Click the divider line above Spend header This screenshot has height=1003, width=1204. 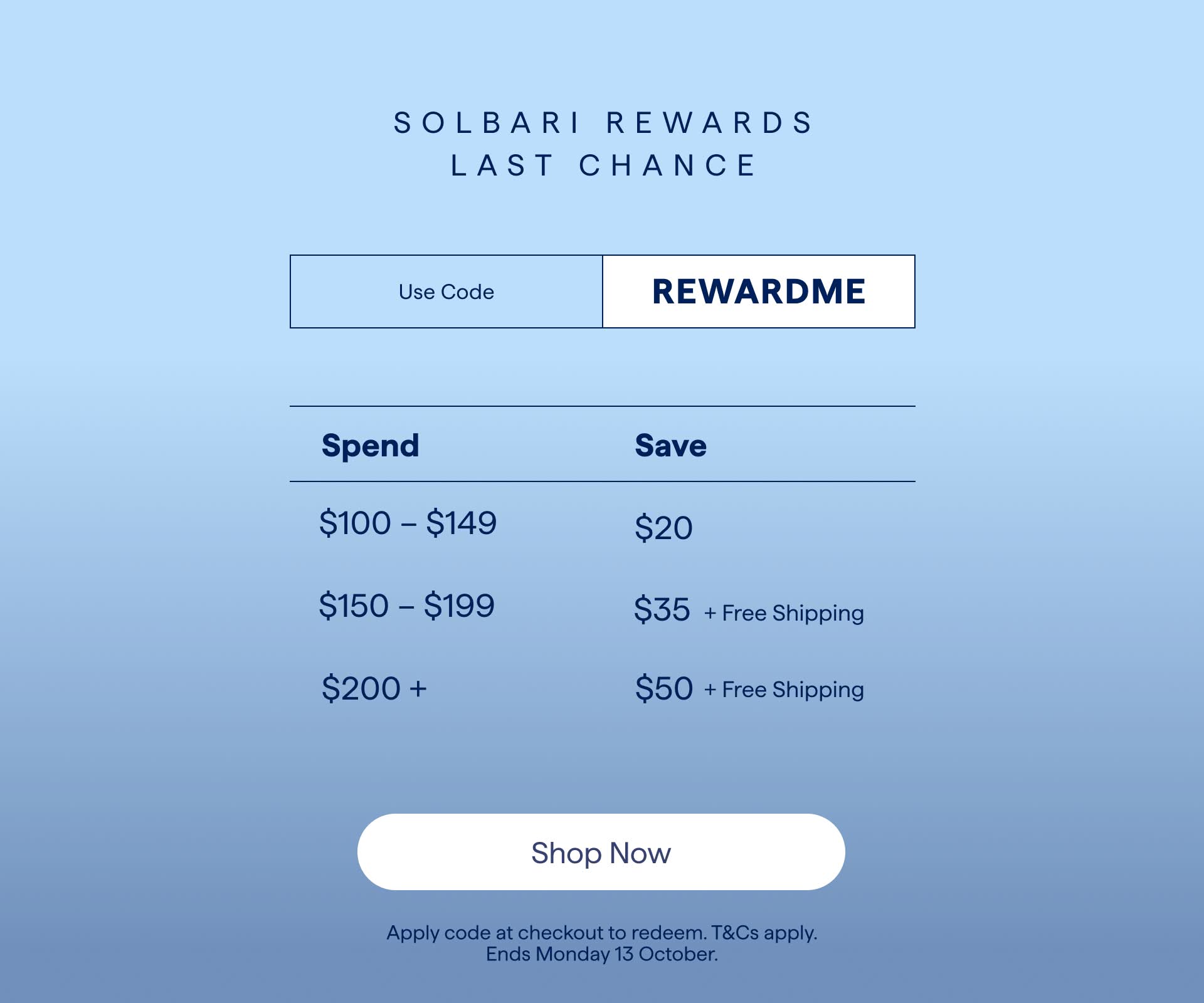(602, 406)
